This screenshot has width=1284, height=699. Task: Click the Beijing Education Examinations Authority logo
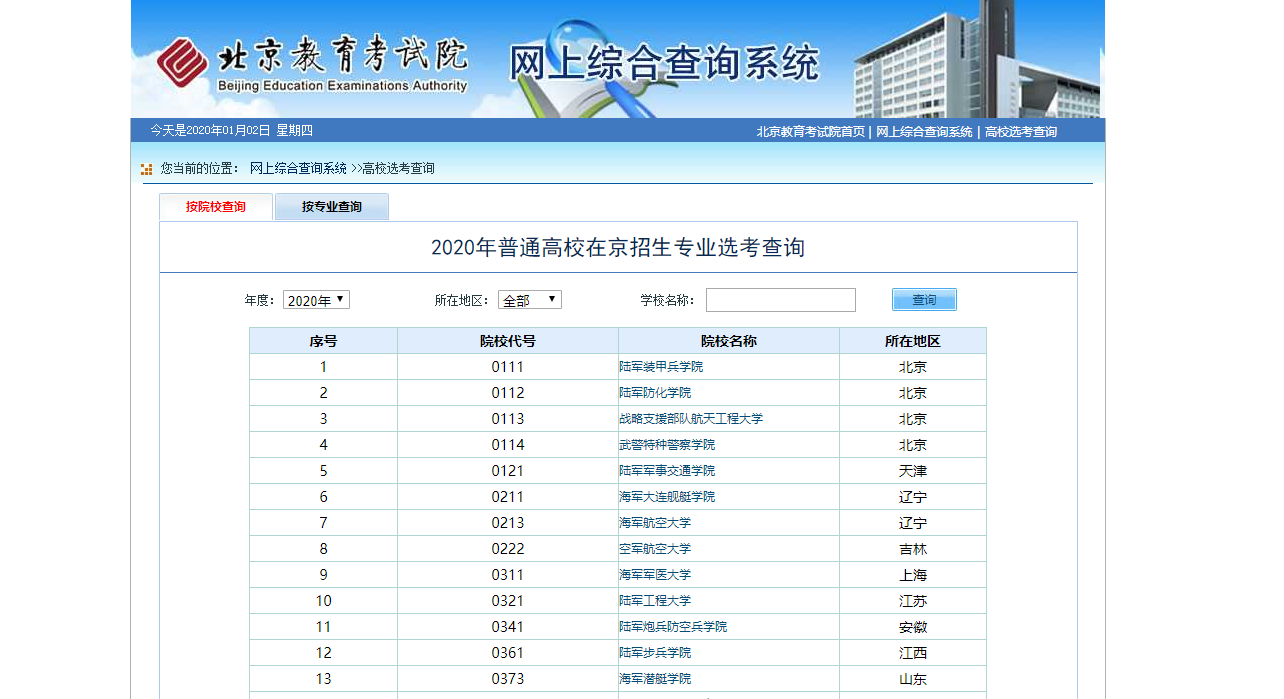tap(311, 65)
